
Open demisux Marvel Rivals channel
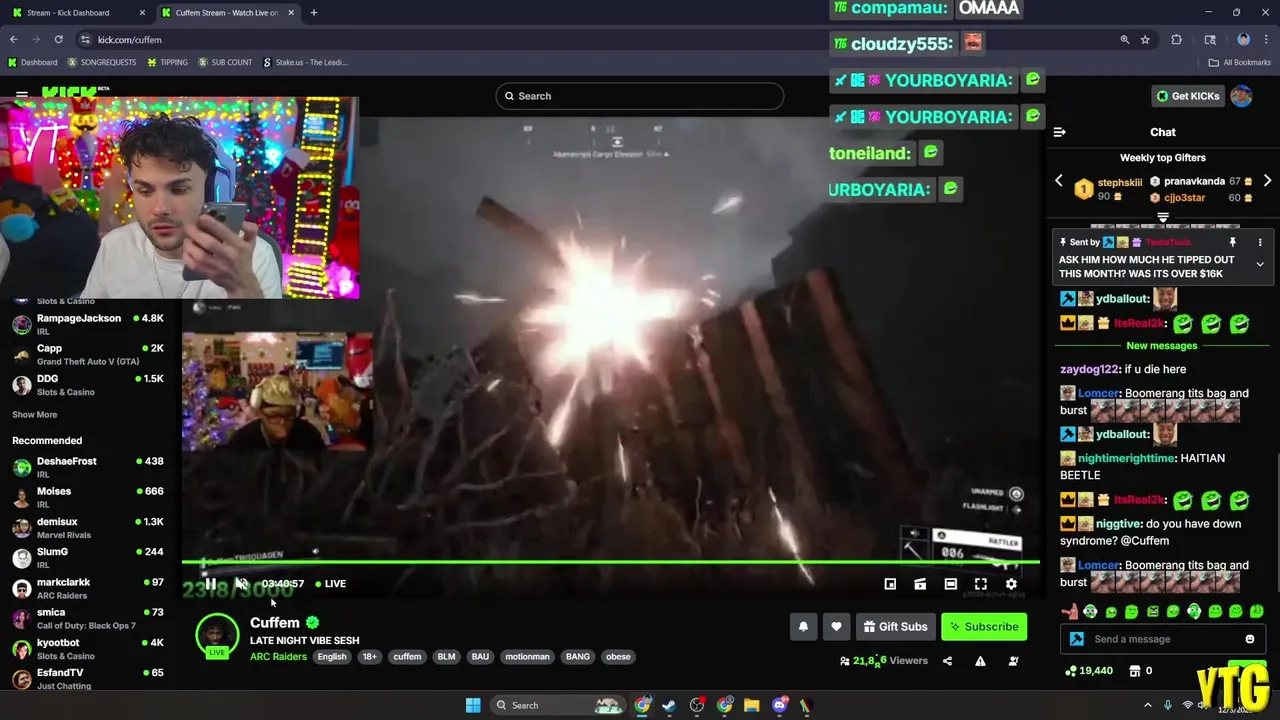(86, 528)
